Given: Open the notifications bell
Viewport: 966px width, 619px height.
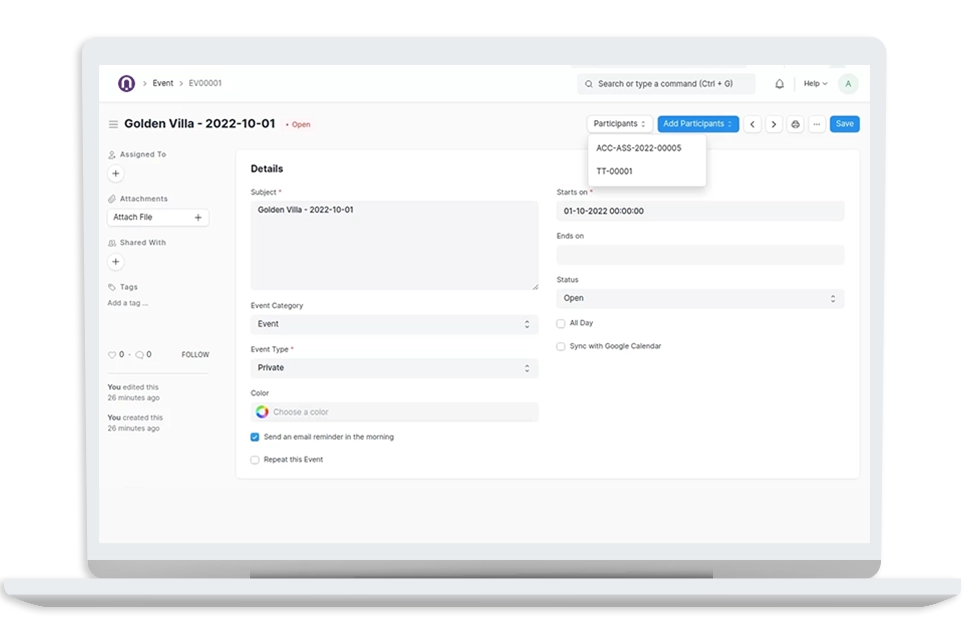Looking at the screenshot, I should coord(779,84).
